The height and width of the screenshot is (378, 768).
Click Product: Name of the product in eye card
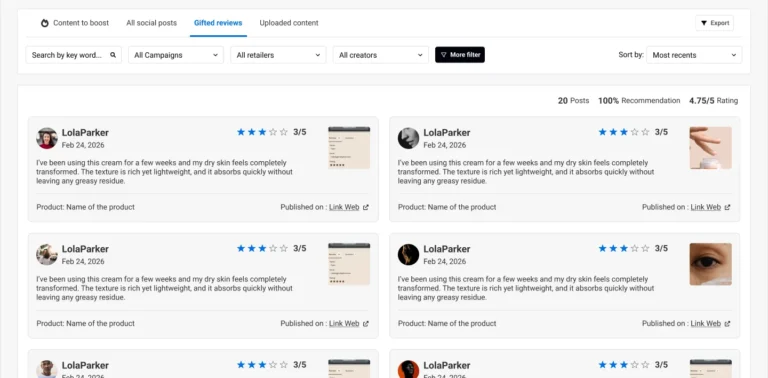447,324
